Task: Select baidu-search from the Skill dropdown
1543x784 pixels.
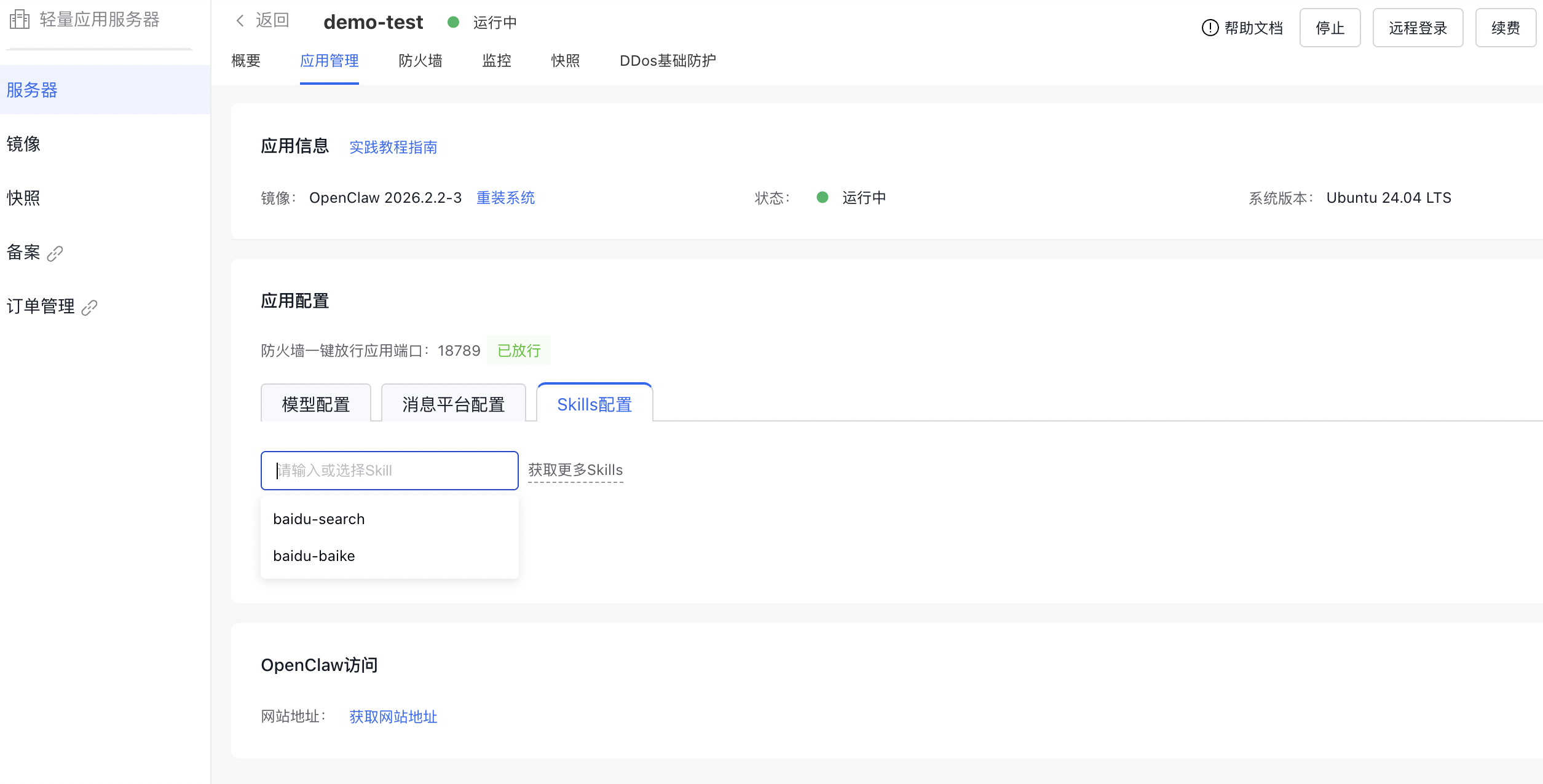Action: [x=319, y=519]
